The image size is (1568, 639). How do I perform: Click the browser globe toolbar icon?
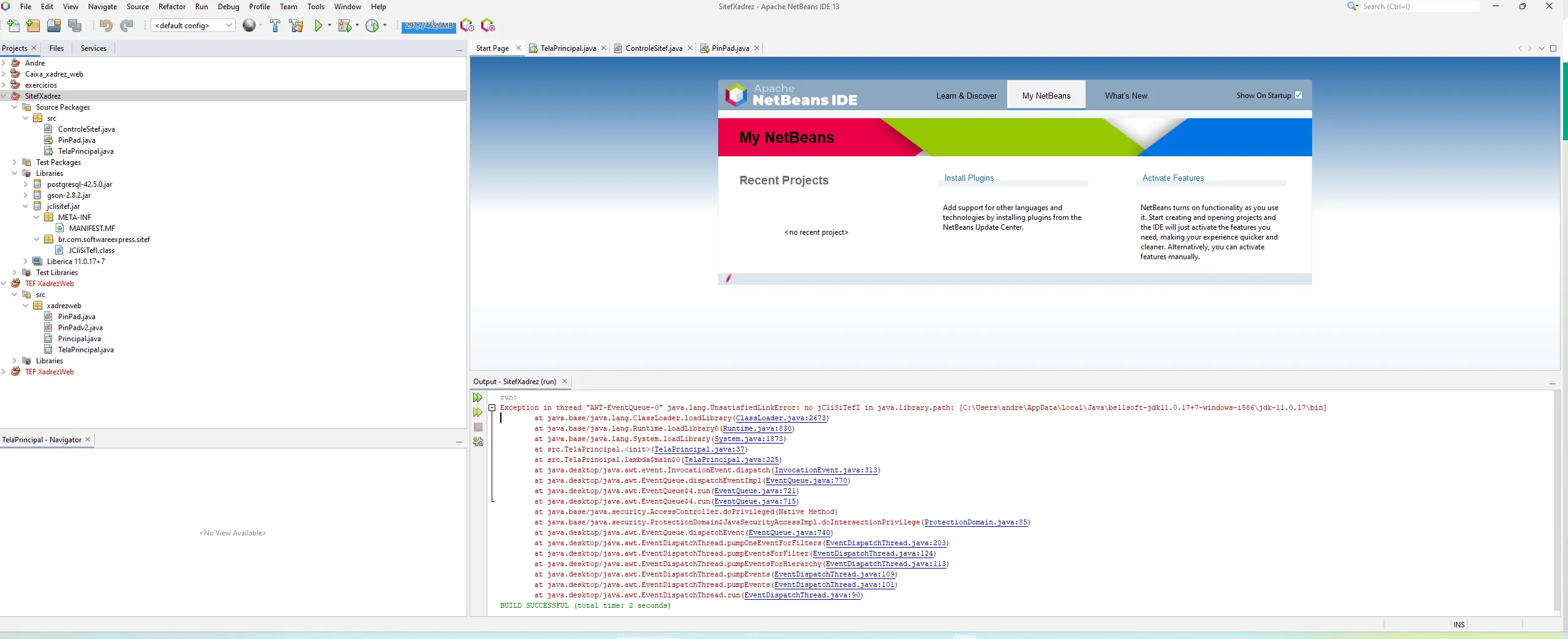pos(249,26)
